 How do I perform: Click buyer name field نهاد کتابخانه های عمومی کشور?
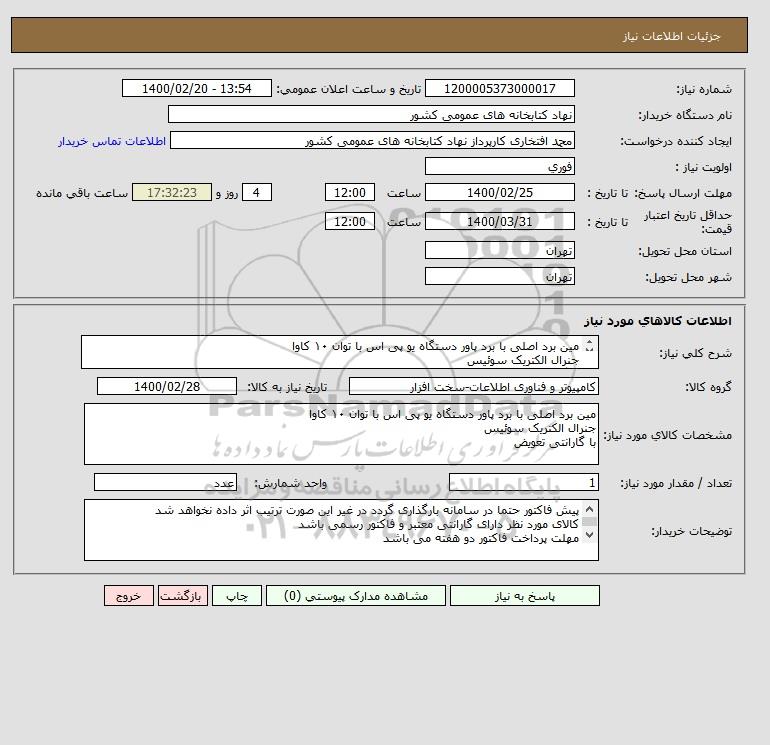click(x=371, y=114)
